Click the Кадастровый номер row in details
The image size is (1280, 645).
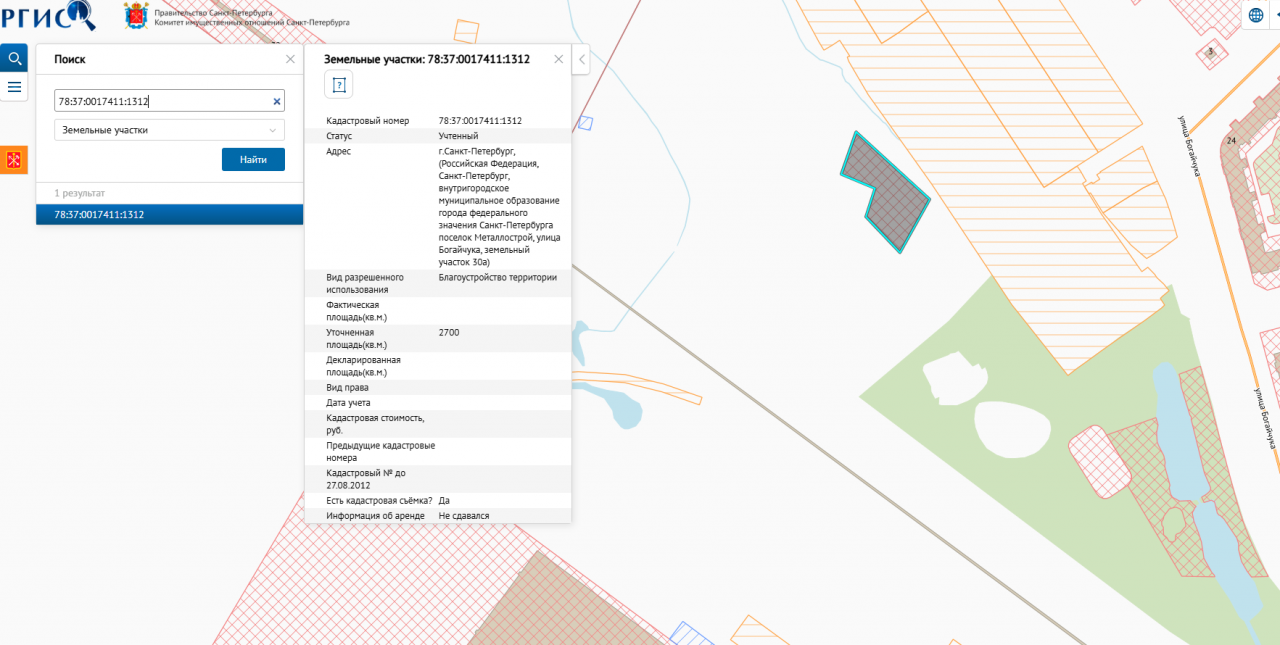click(x=437, y=121)
